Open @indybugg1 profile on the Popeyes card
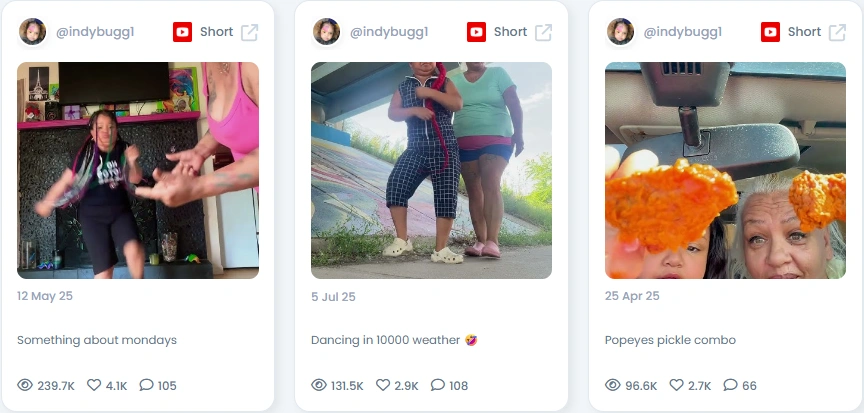Screen dimensions: 864x413 click(683, 32)
